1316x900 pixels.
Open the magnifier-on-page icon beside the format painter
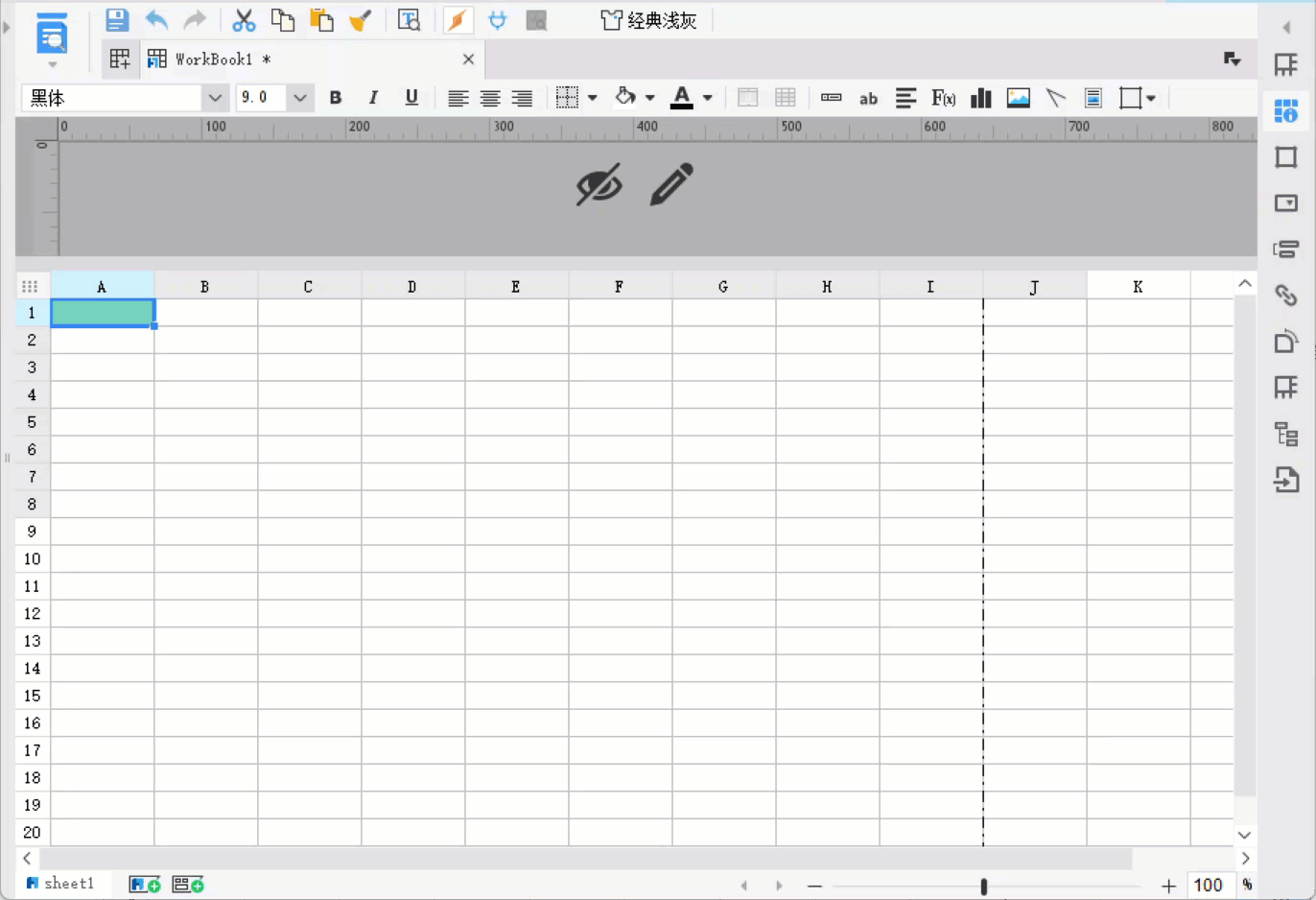pyautogui.click(x=409, y=20)
